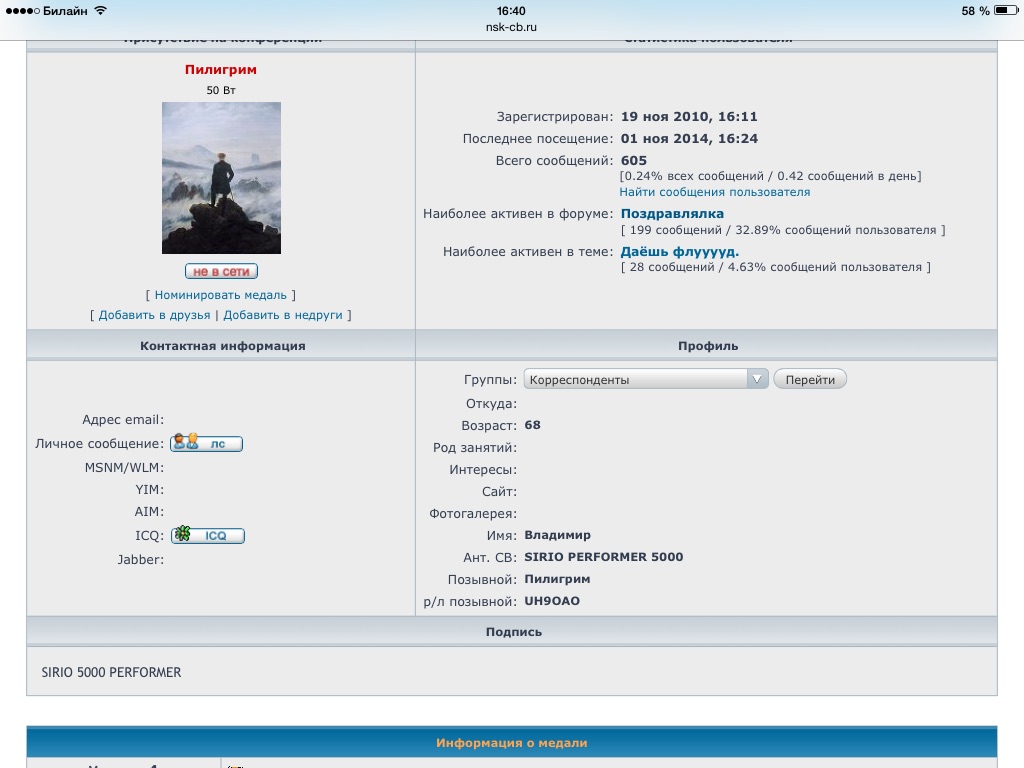Click the Номинировать медаль link
The width and height of the screenshot is (1024, 768).
pos(220,295)
